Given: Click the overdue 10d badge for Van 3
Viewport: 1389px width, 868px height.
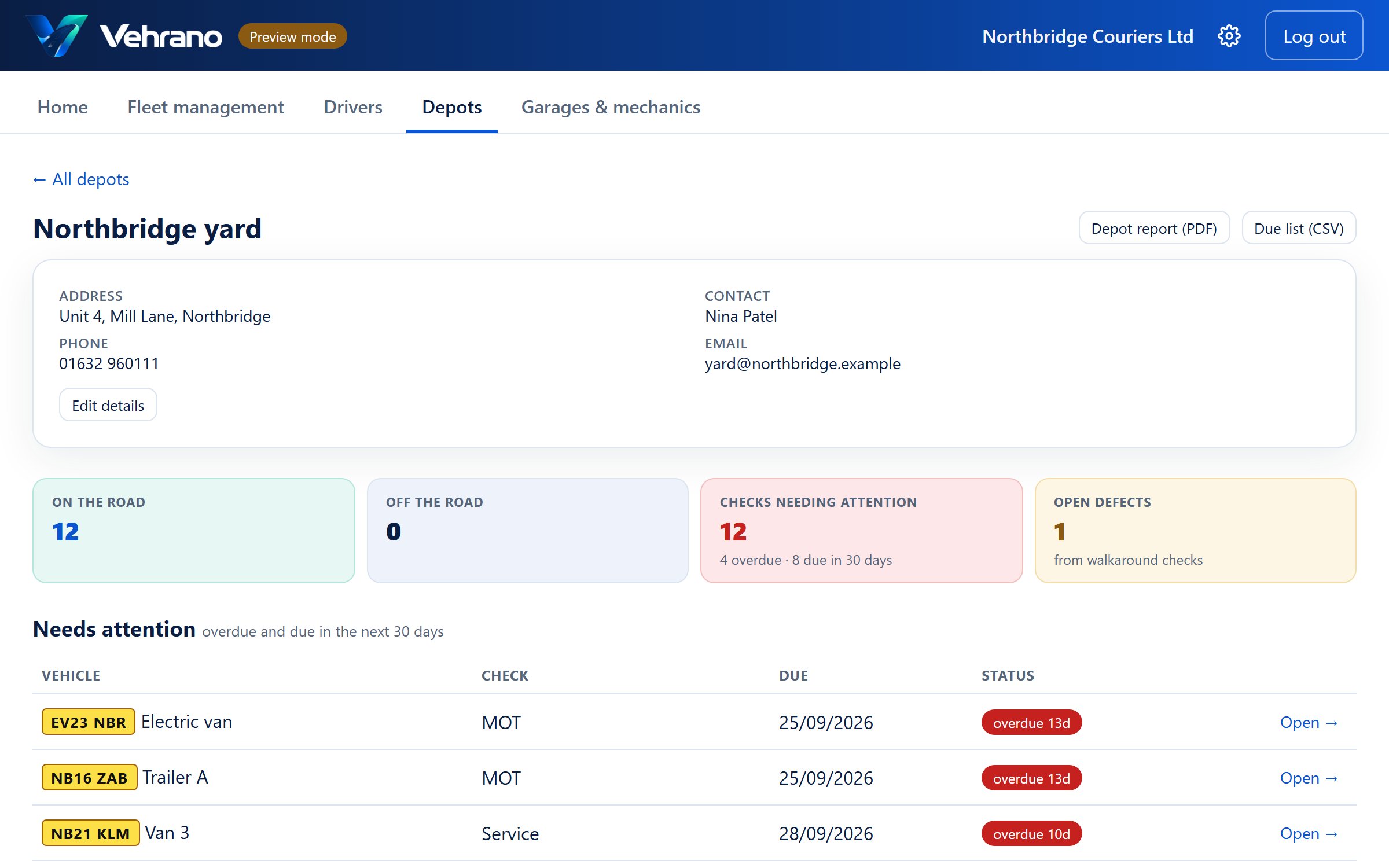Looking at the screenshot, I should point(1031,834).
